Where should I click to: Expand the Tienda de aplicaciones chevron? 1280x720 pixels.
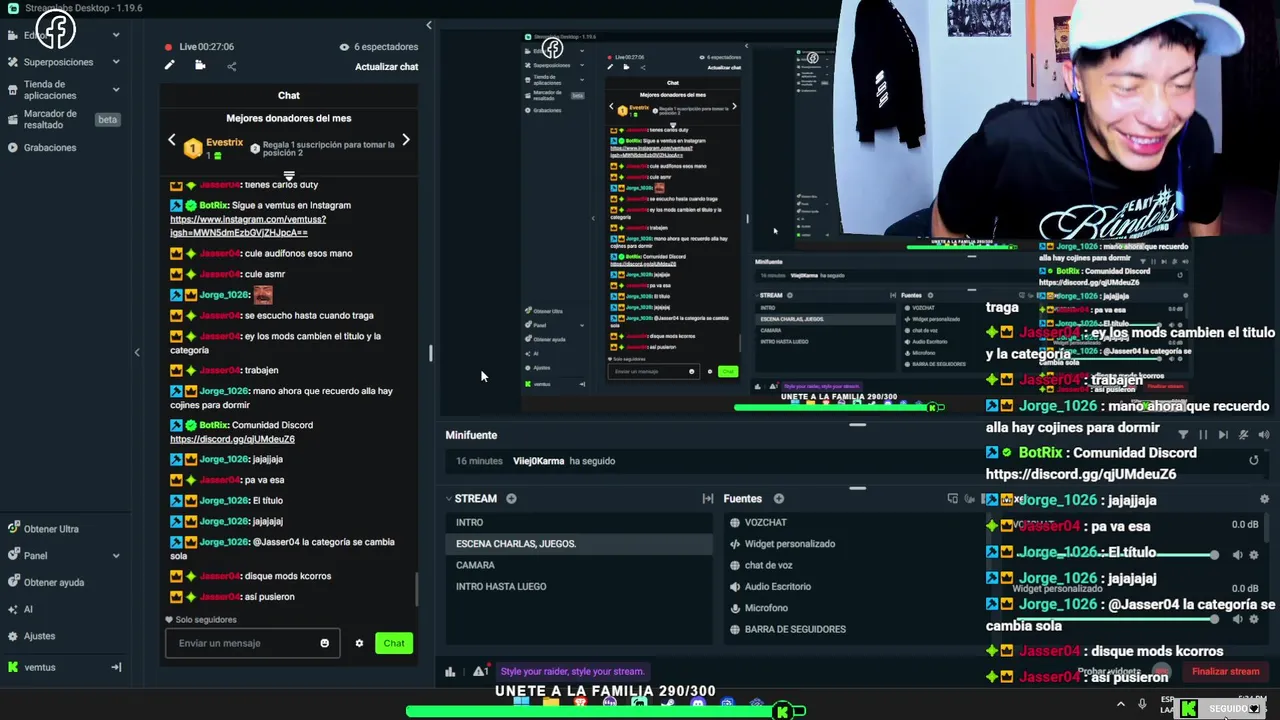[x=116, y=90]
